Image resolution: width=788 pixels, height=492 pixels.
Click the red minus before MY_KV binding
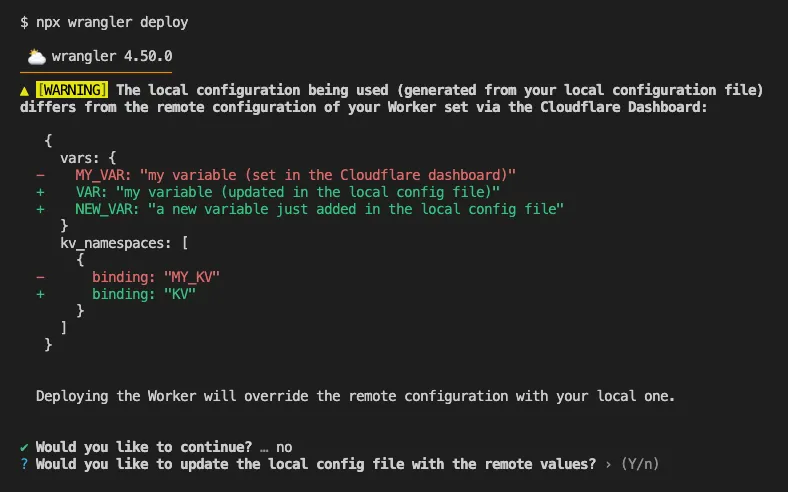40,276
